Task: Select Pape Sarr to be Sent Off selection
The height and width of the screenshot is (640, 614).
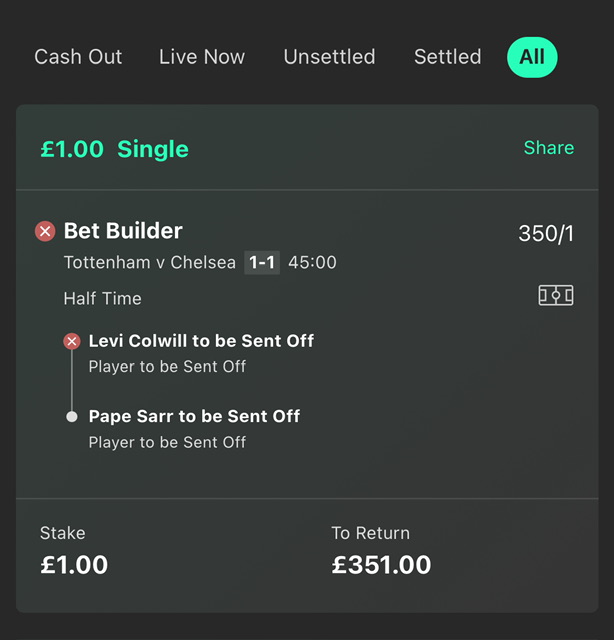Action: click(x=194, y=416)
